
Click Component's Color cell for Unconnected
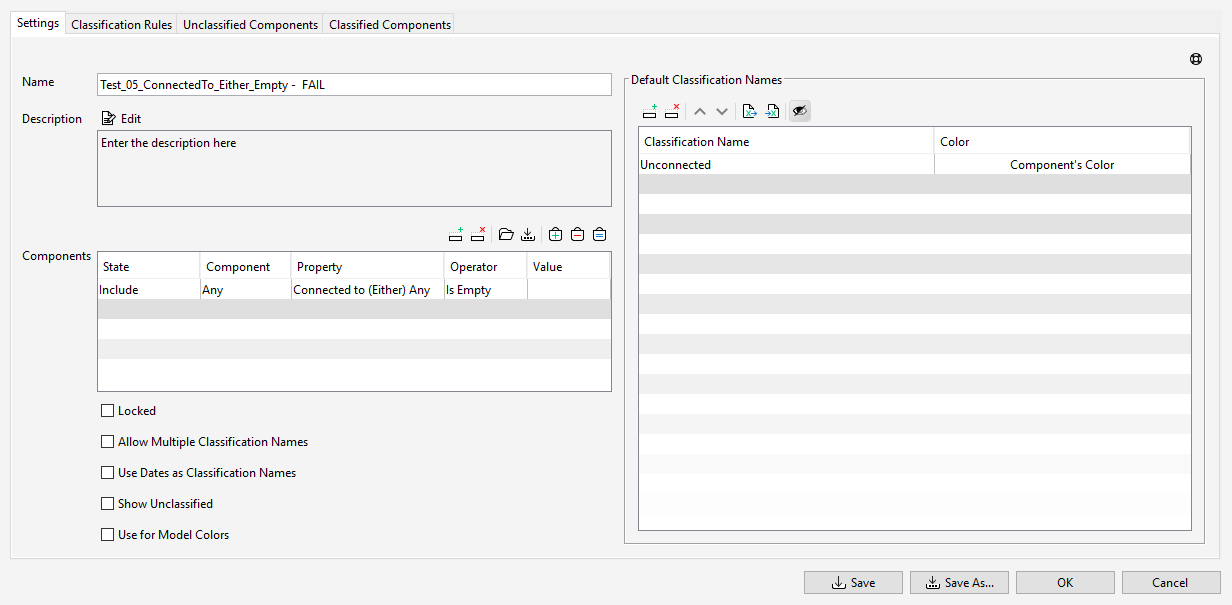(x=1062, y=165)
